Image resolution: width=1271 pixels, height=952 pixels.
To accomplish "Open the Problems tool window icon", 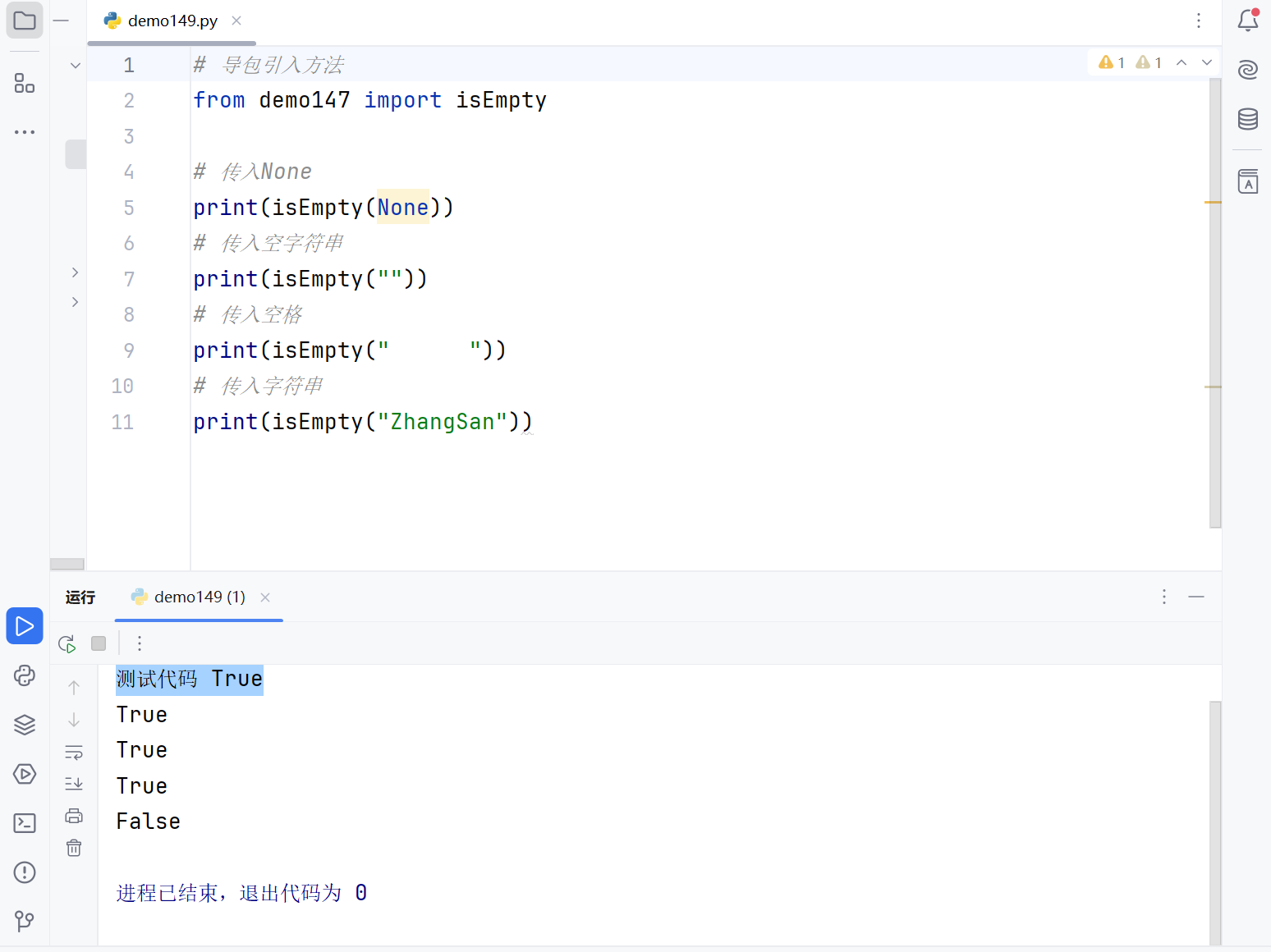I will click(25, 872).
